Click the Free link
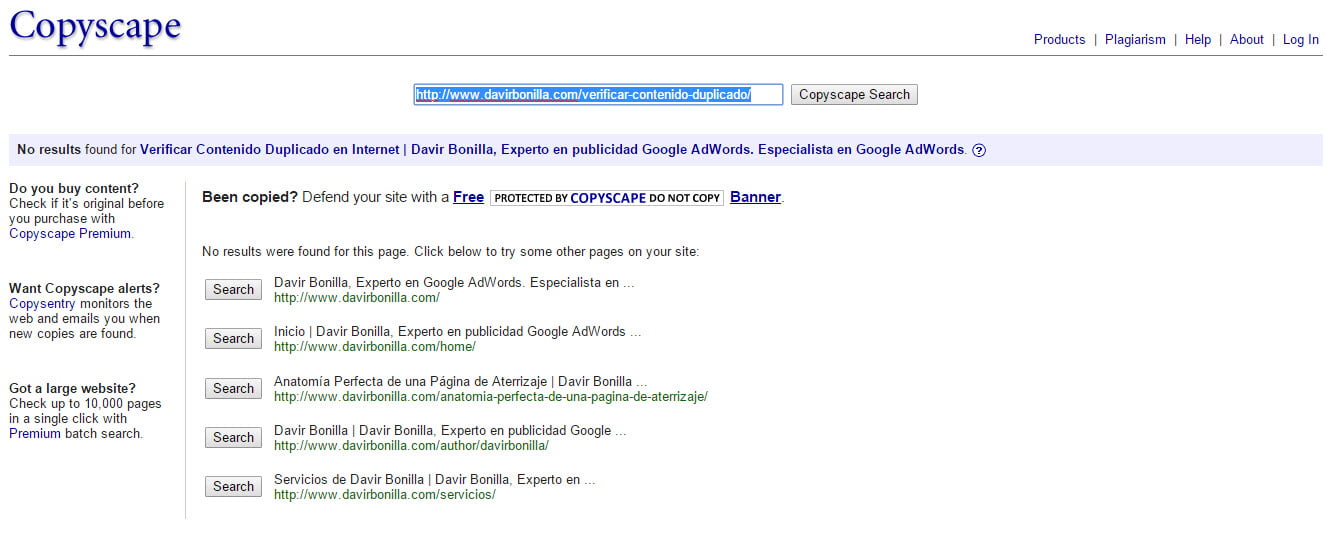1326x558 pixels. pos(468,197)
